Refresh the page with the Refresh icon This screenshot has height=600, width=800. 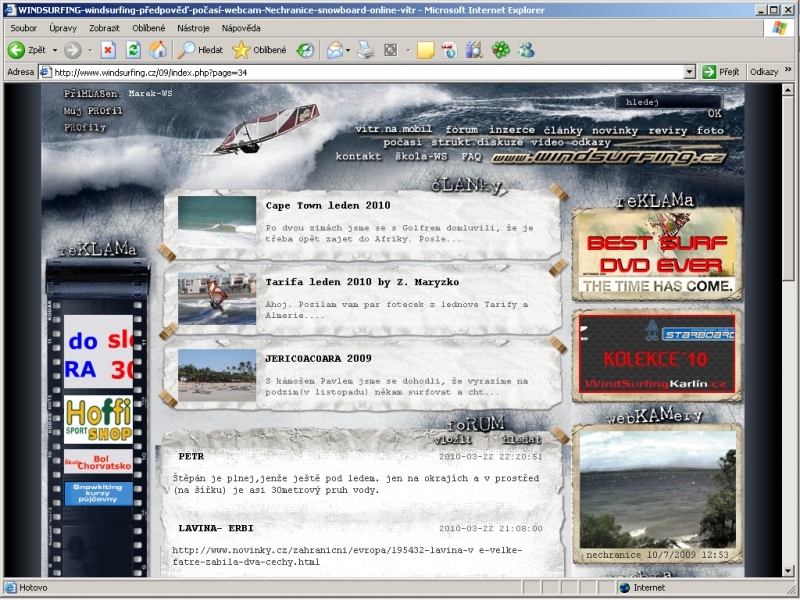(x=133, y=50)
